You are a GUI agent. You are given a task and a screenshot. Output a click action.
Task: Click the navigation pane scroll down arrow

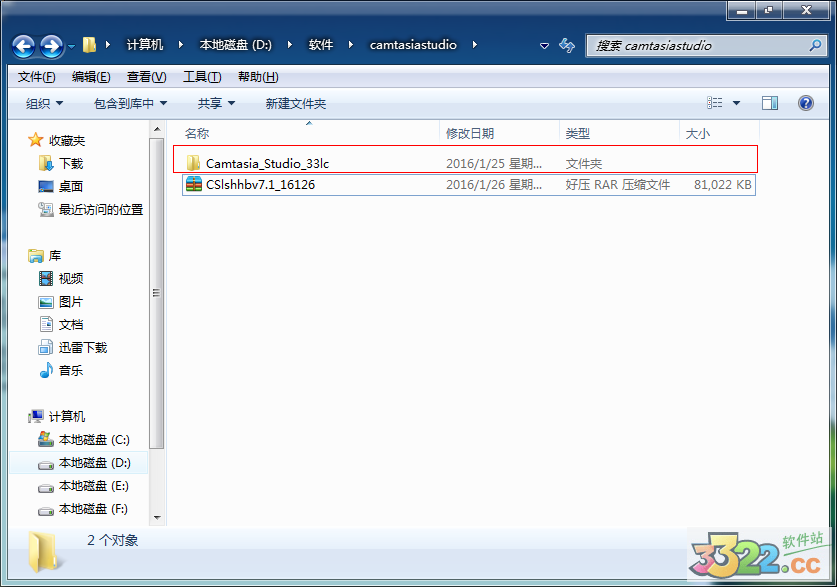[x=157, y=517]
